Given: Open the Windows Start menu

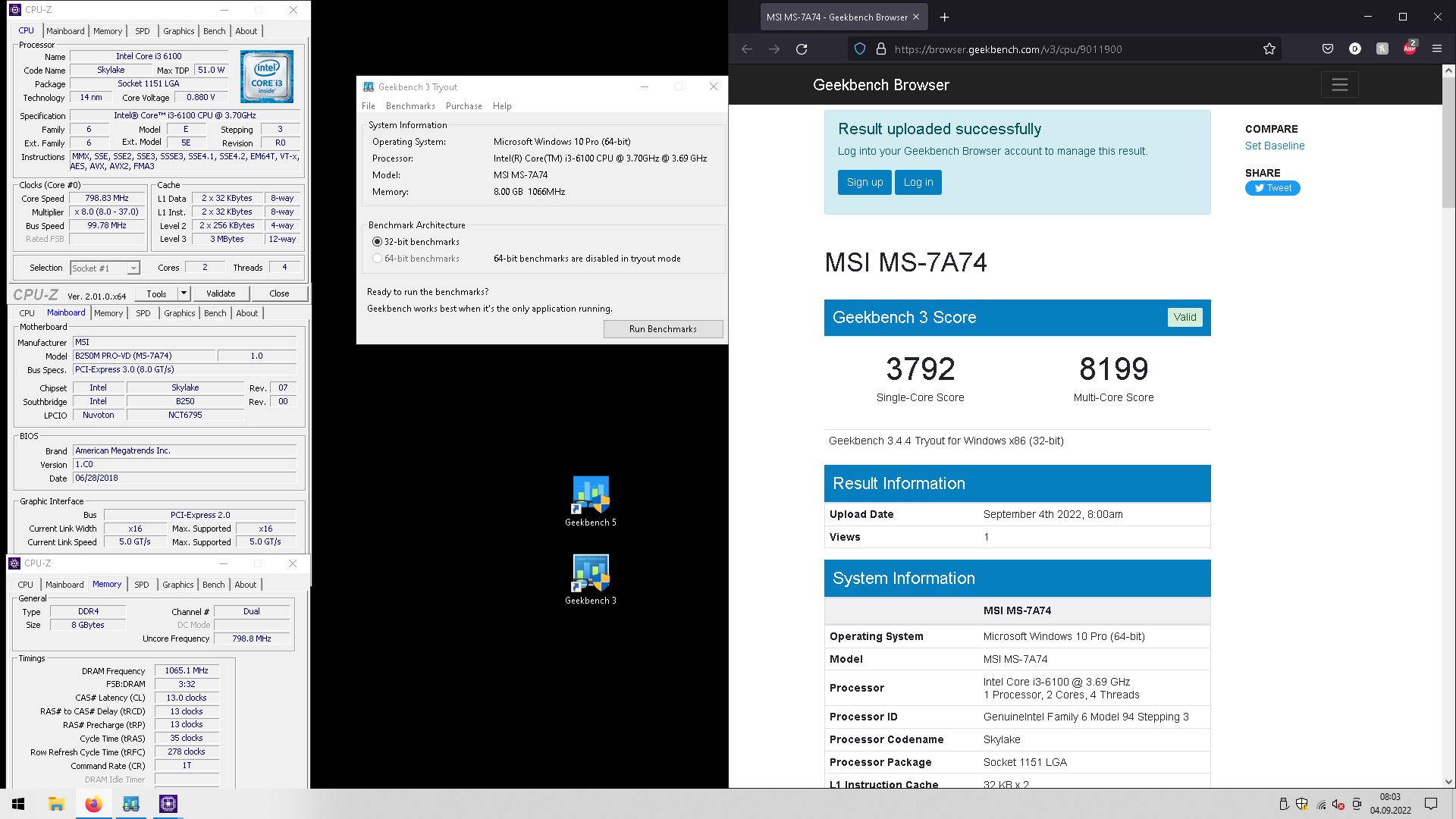Looking at the screenshot, I should (x=18, y=804).
